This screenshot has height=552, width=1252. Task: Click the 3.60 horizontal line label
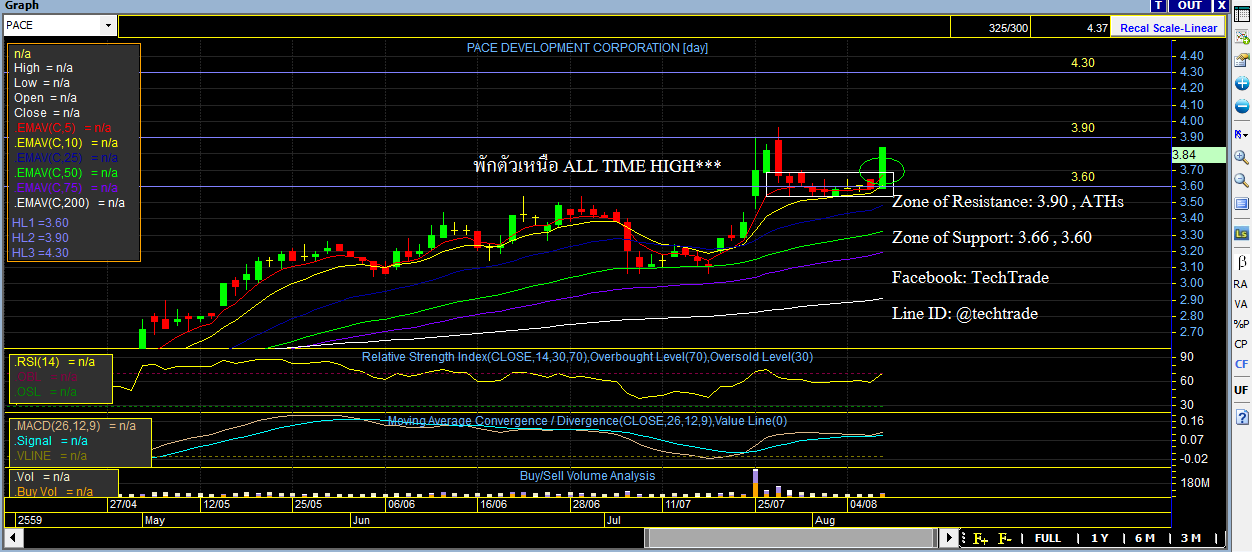pos(1082,176)
